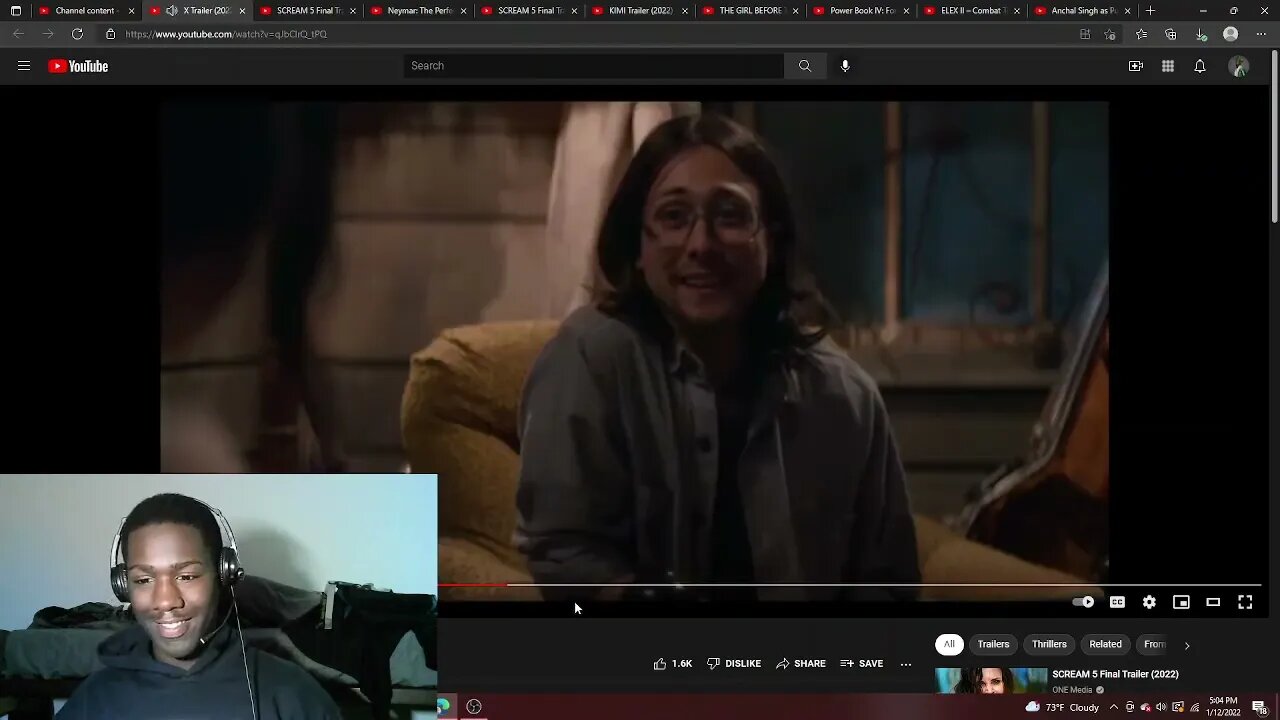Click the DISLIKE button

pyautogui.click(x=734, y=664)
